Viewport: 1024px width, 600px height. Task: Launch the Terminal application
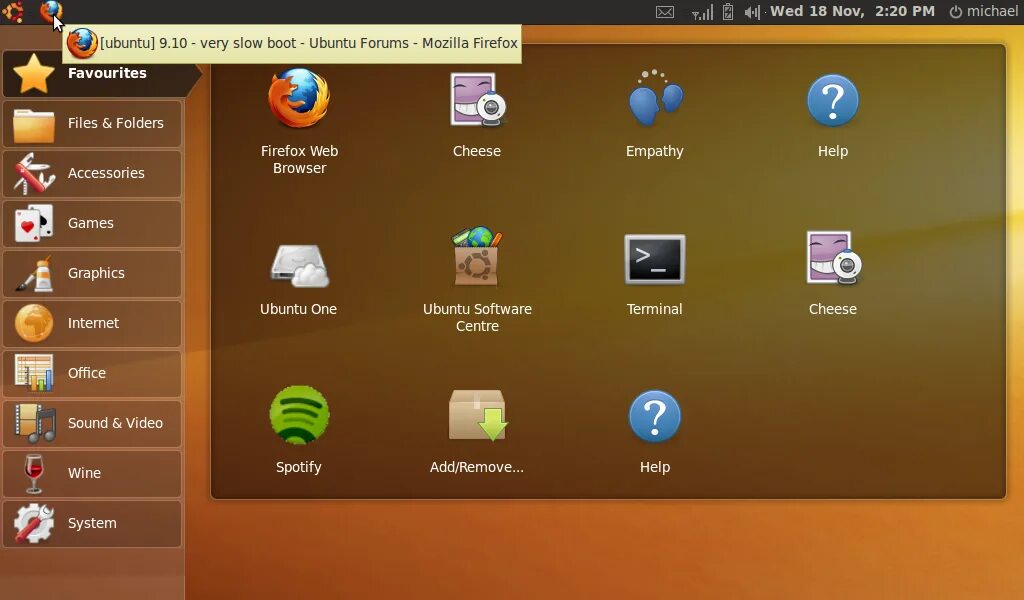tap(654, 274)
